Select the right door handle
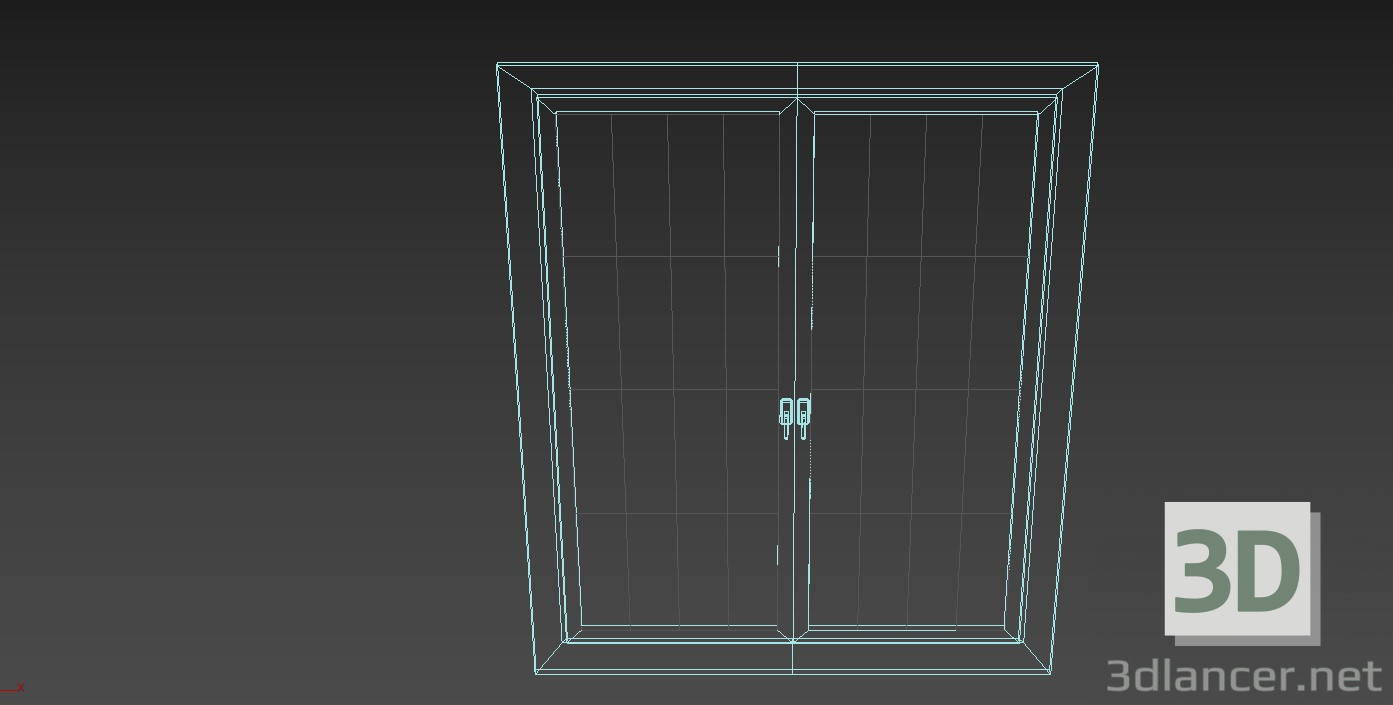Screen dimensions: 1393x705 [803, 412]
